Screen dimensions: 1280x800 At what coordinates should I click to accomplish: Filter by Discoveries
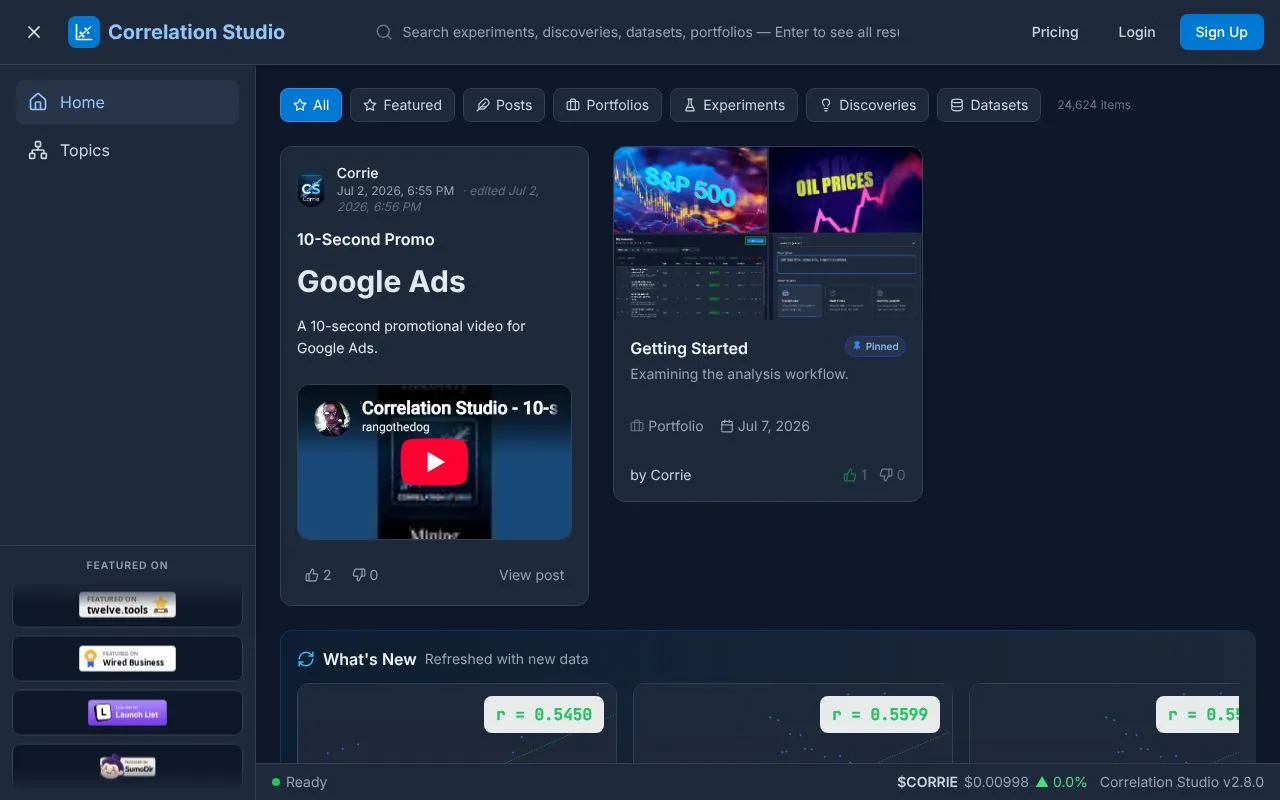(x=868, y=105)
